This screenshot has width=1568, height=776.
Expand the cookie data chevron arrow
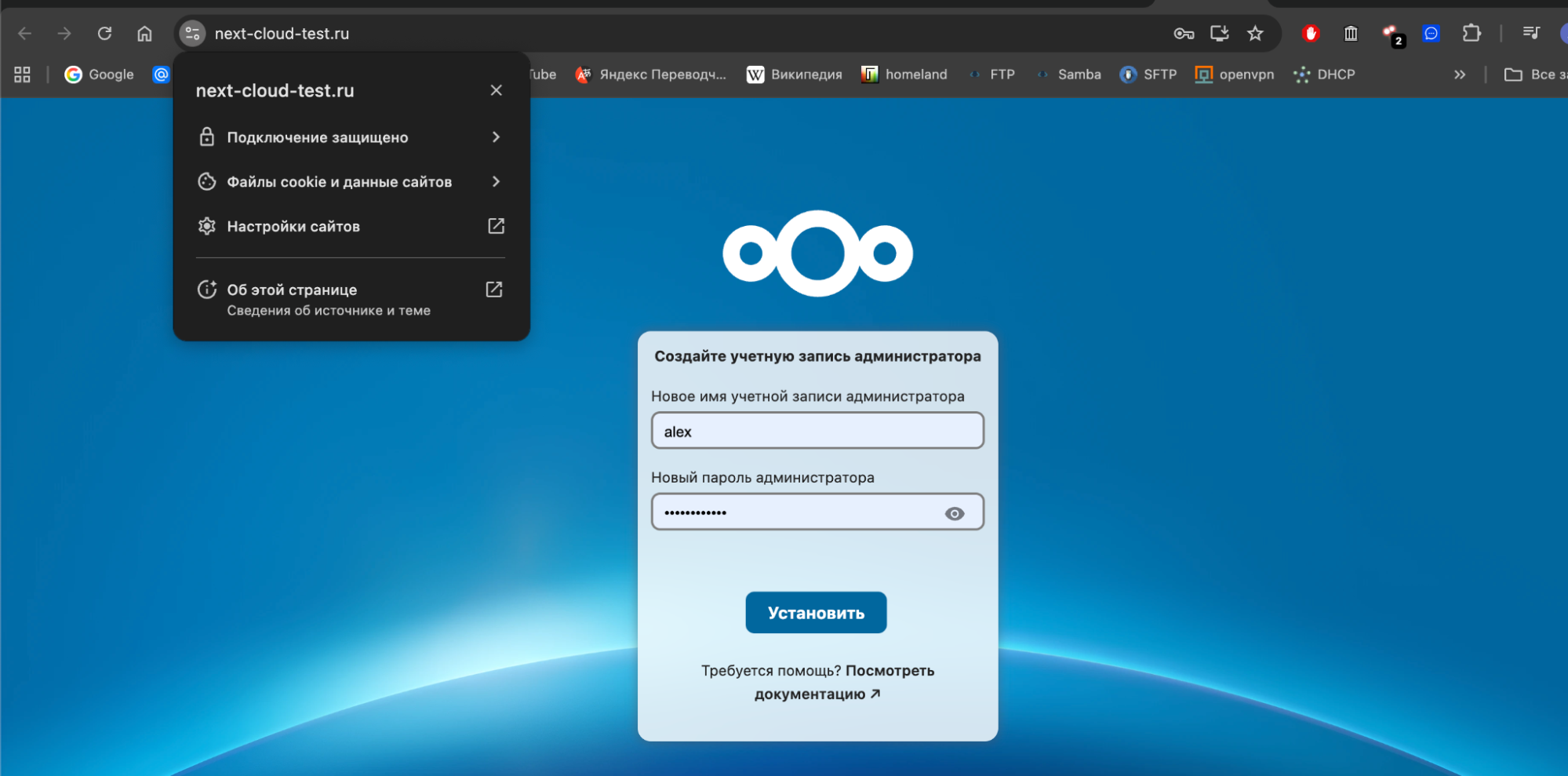pyautogui.click(x=496, y=182)
